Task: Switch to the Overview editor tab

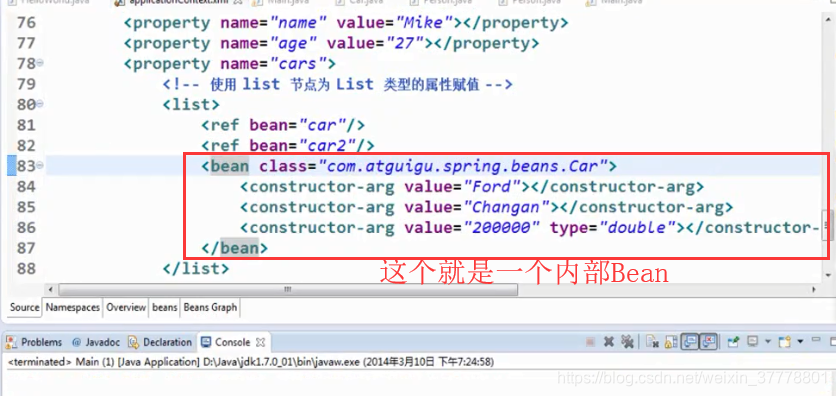Action: tap(126, 307)
